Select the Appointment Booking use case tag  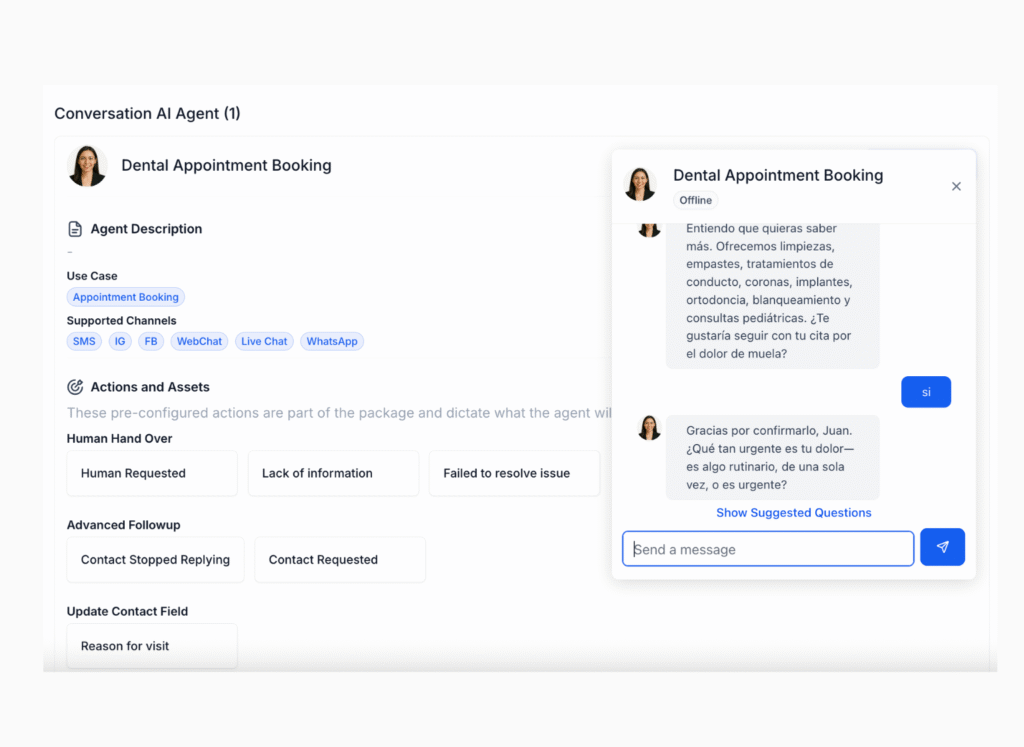point(126,297)
